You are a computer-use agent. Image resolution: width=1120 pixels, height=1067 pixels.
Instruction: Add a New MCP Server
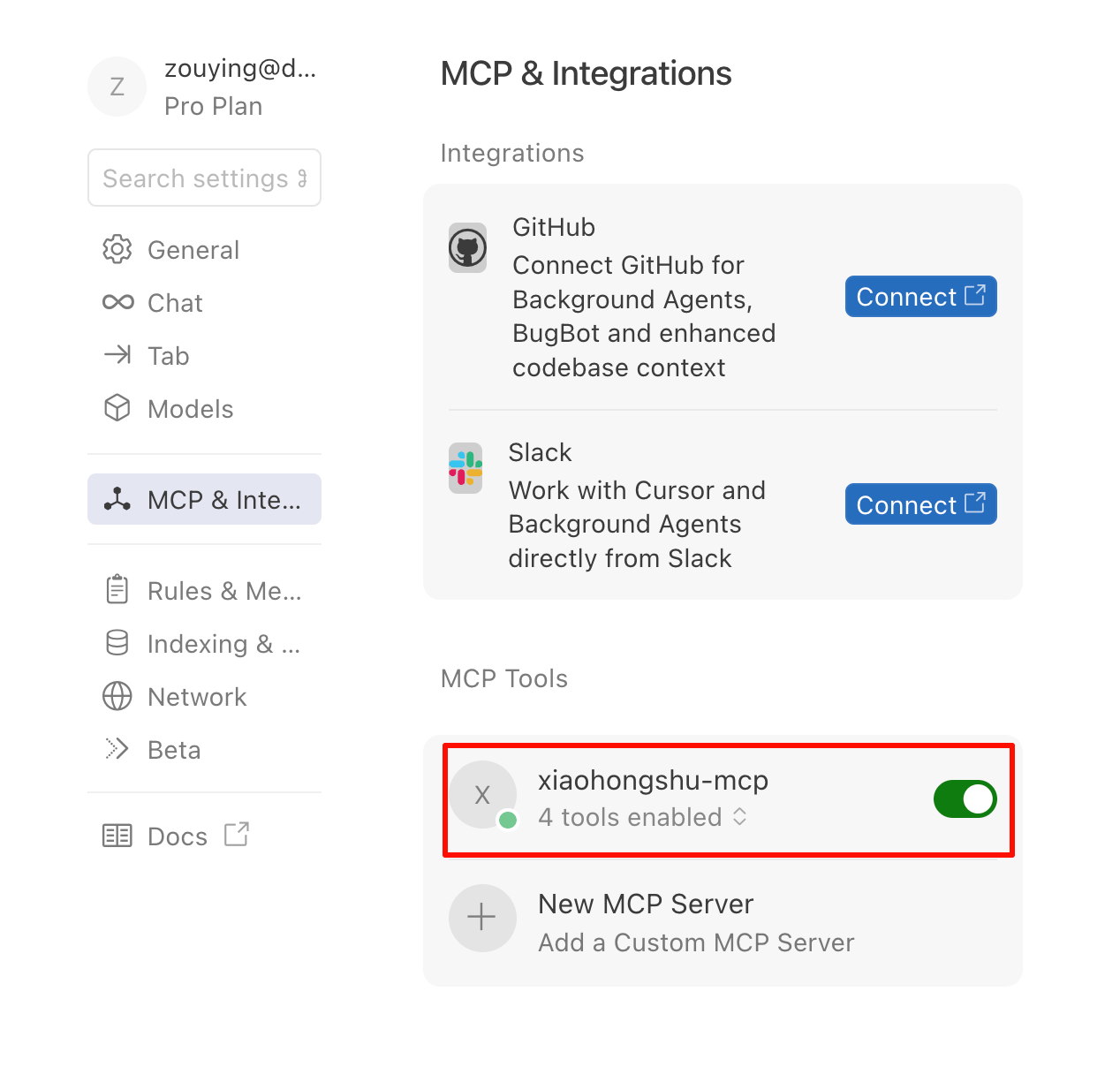(646, 919)
